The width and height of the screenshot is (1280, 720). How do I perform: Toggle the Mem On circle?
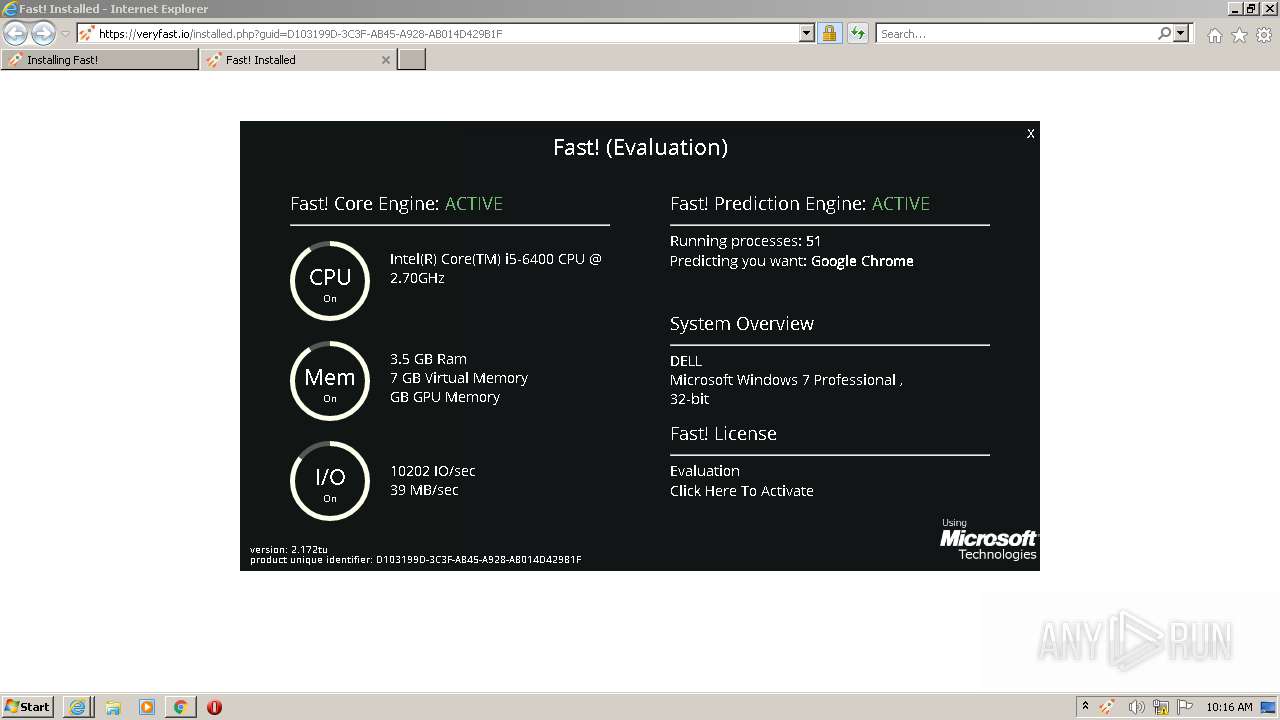coord(330,381)
